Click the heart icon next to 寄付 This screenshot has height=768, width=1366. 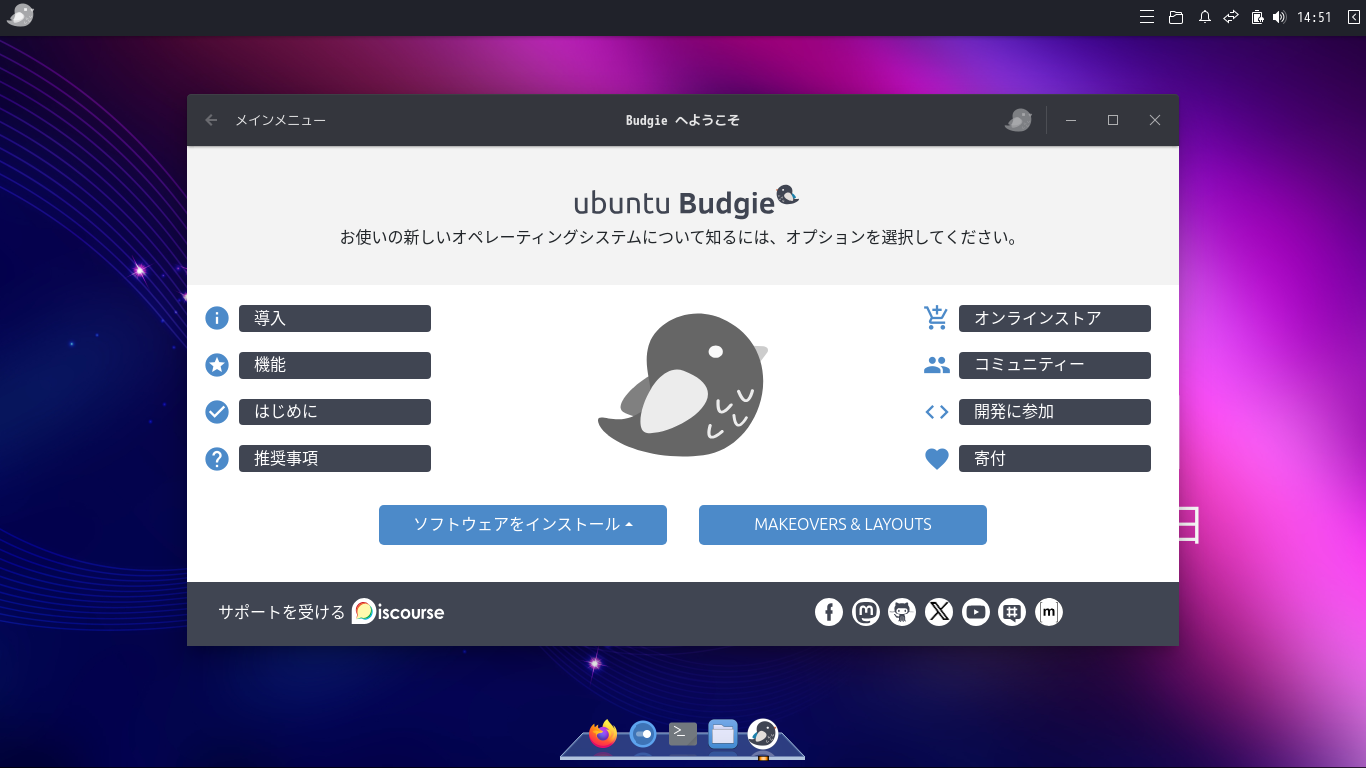tap(936, 458)
